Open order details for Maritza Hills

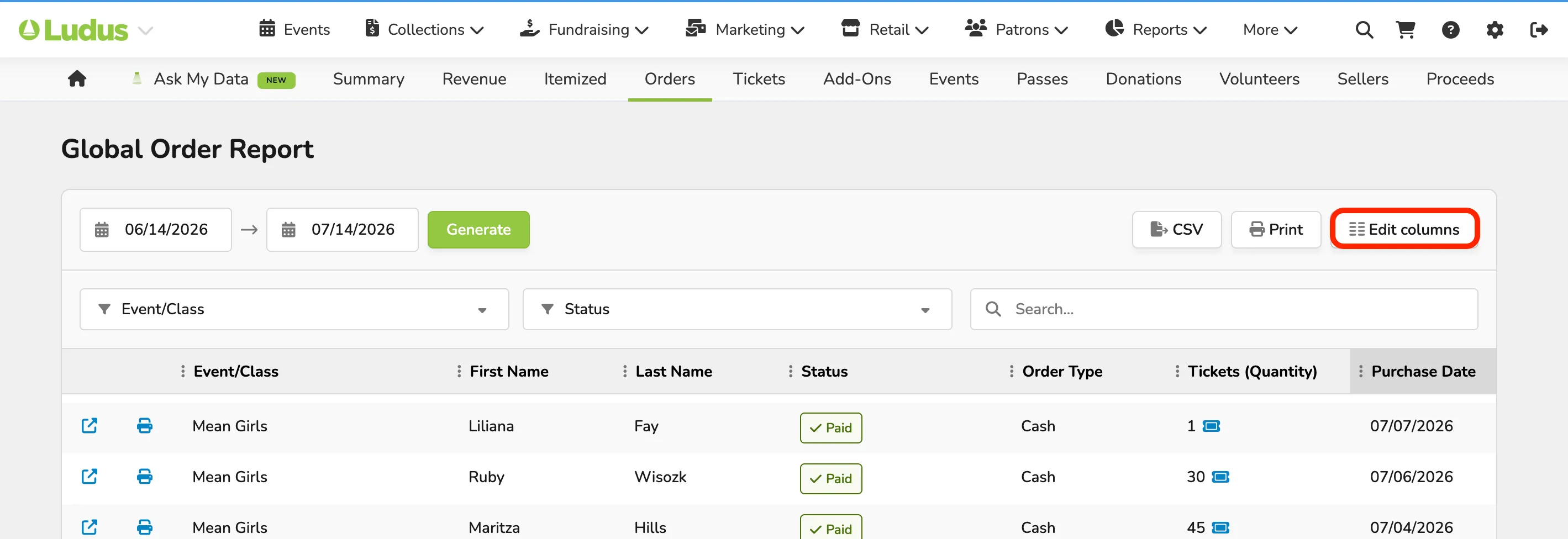(90, 527)
